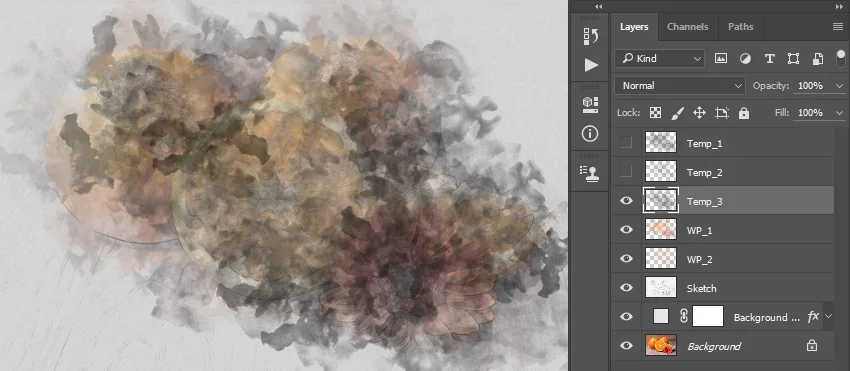
Task: Open the 3D panel icon
Action: pos(590,105)
